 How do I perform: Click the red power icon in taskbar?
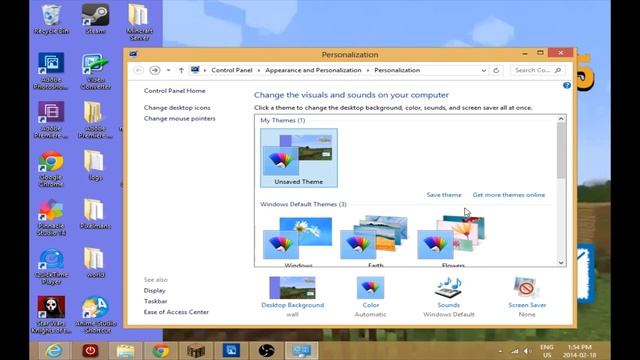[90, 351]
